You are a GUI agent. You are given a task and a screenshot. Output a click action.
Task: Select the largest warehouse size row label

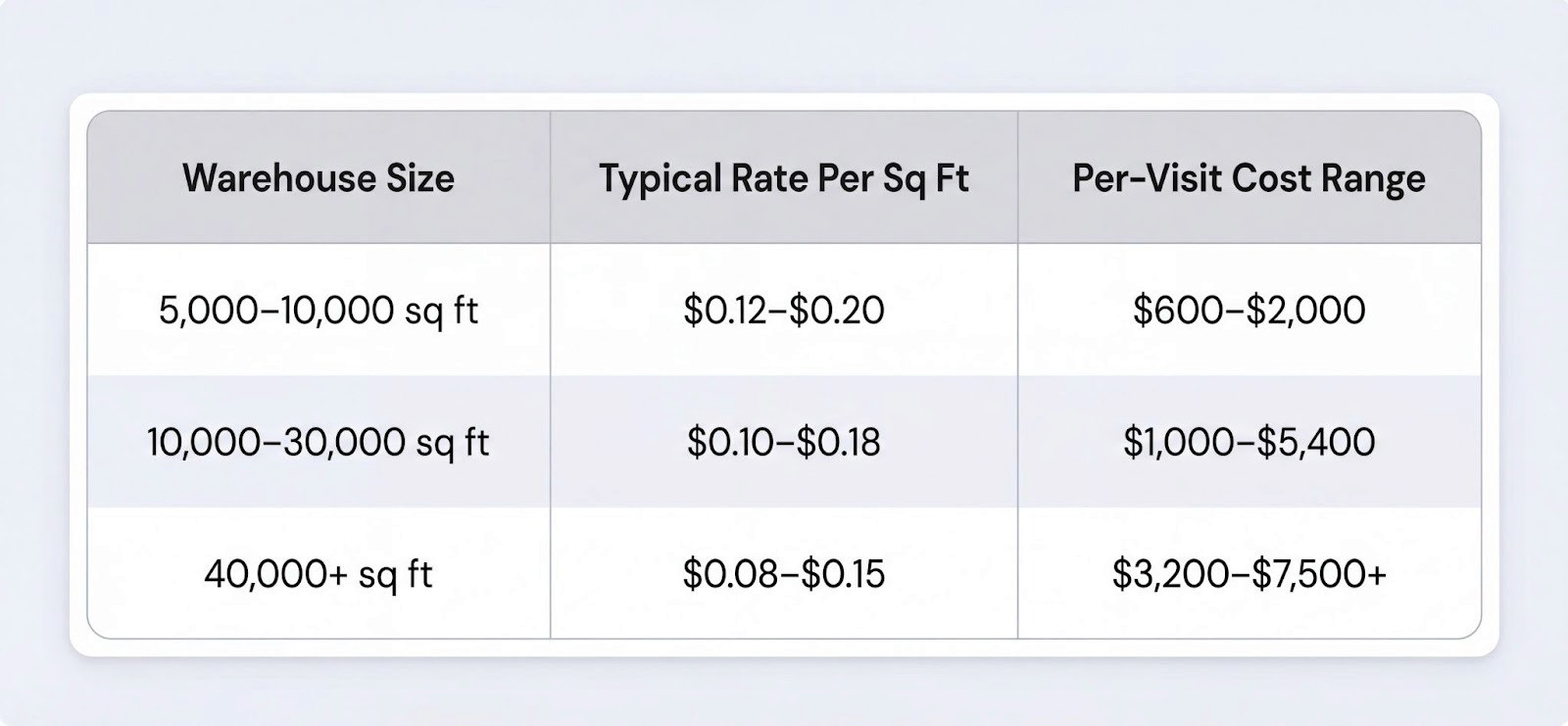[318, 573]
